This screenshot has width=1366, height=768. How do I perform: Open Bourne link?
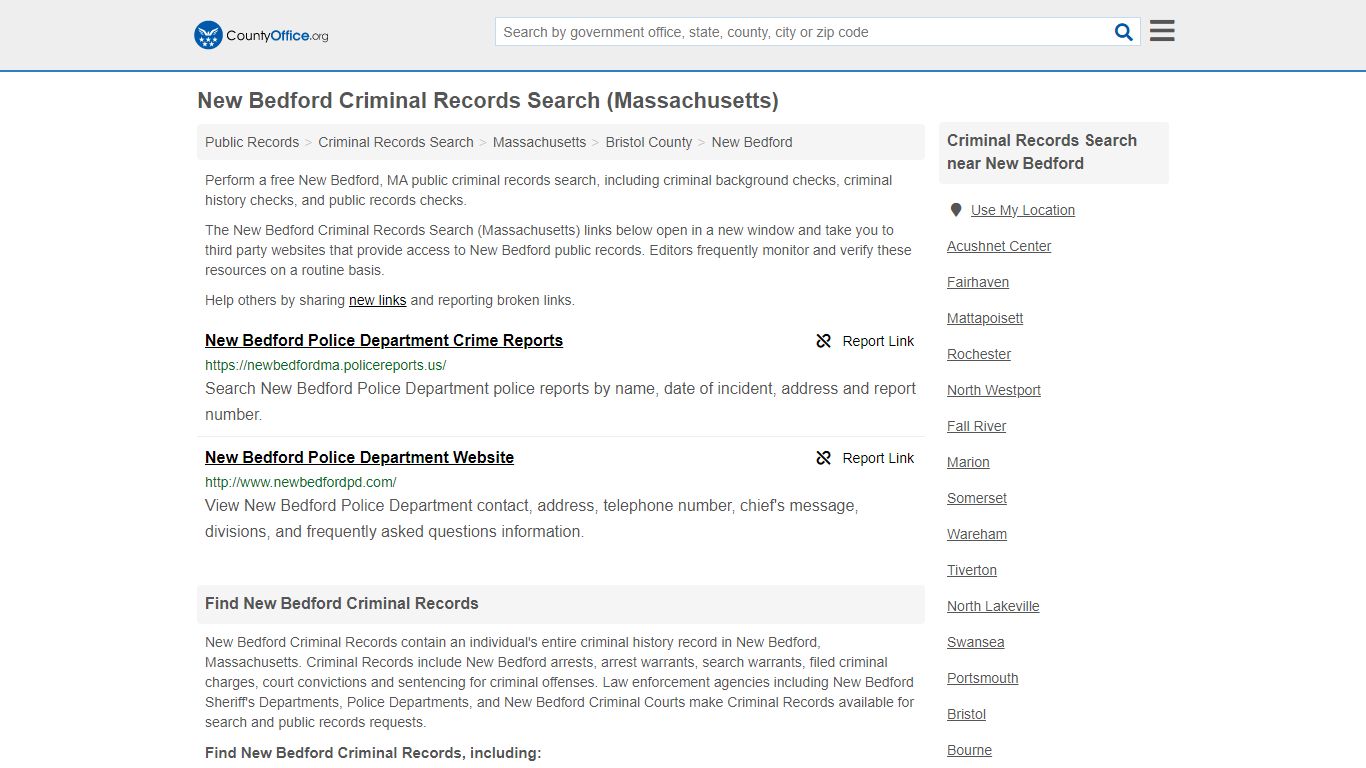coord(970,750)
